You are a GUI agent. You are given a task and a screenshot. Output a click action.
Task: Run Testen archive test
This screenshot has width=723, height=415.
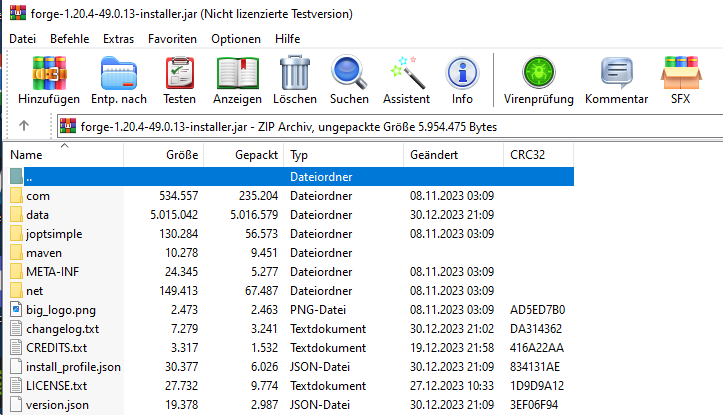pyautogui.click(x=179, y=73)
